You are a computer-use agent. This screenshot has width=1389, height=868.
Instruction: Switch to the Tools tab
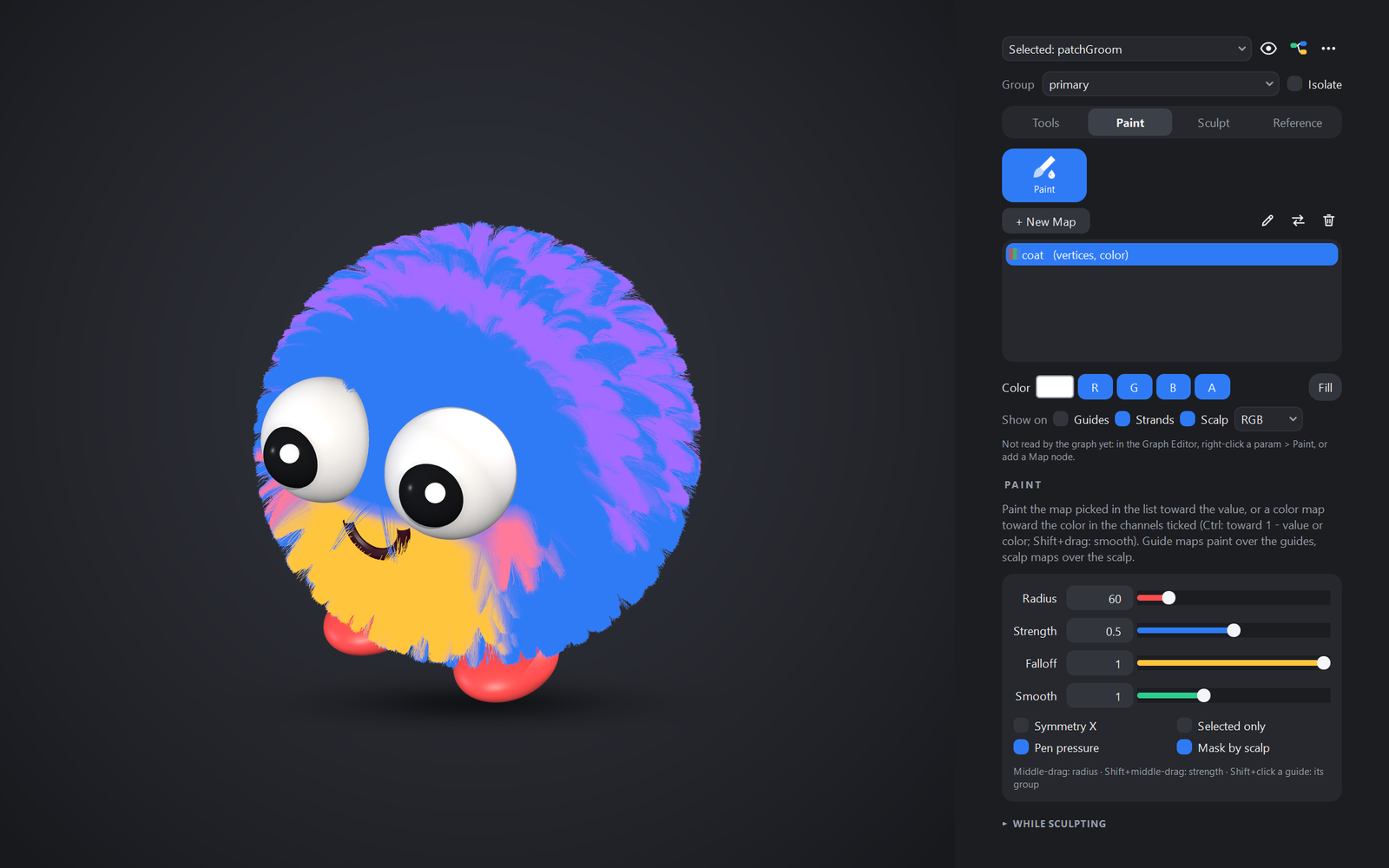(1045, 122)
